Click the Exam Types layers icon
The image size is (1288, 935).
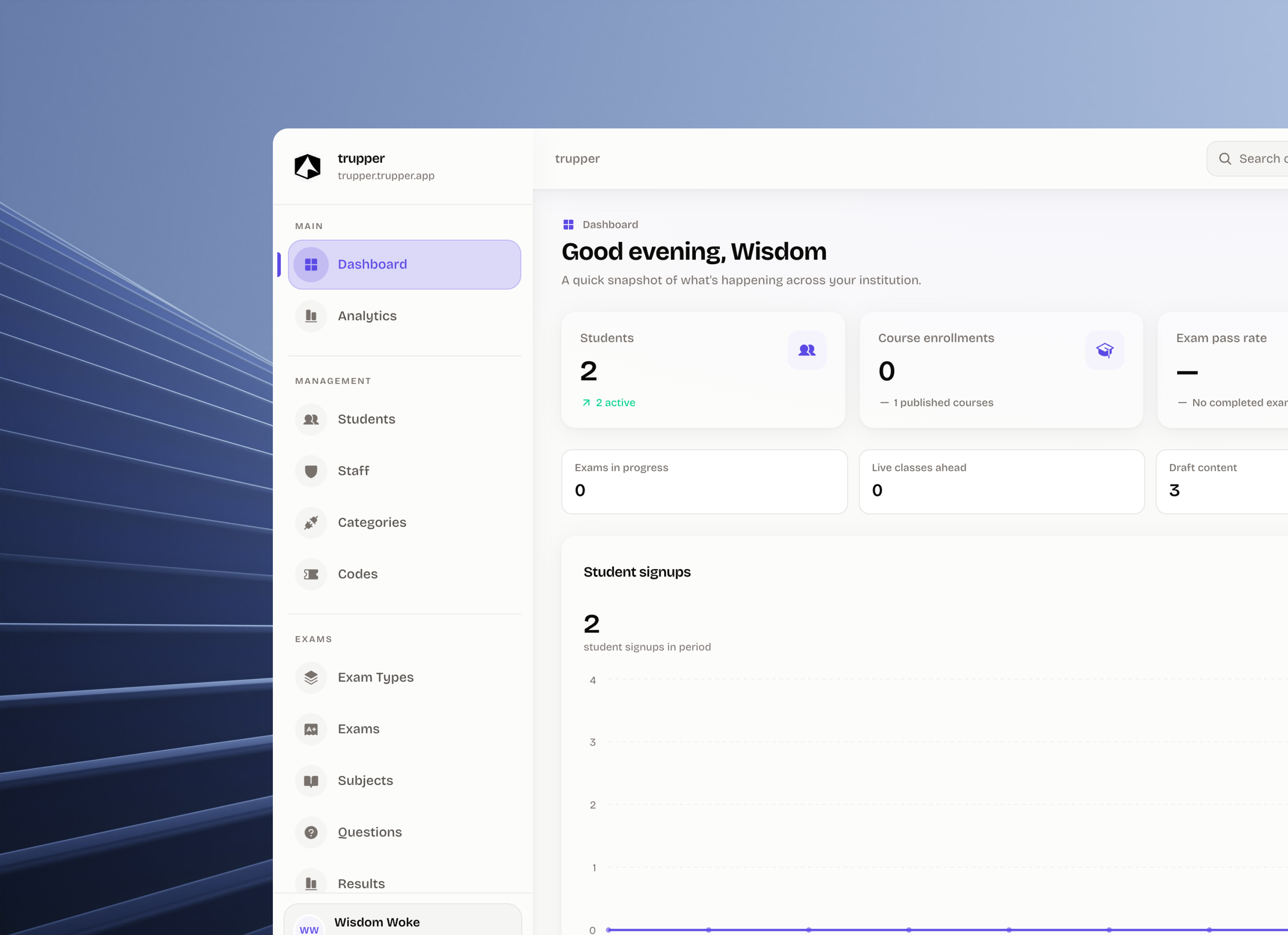pyautogui.click(x=311, y=678)
